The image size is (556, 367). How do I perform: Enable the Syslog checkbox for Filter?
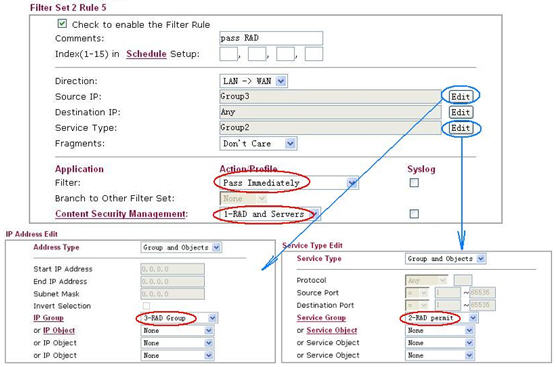(414, 183)
